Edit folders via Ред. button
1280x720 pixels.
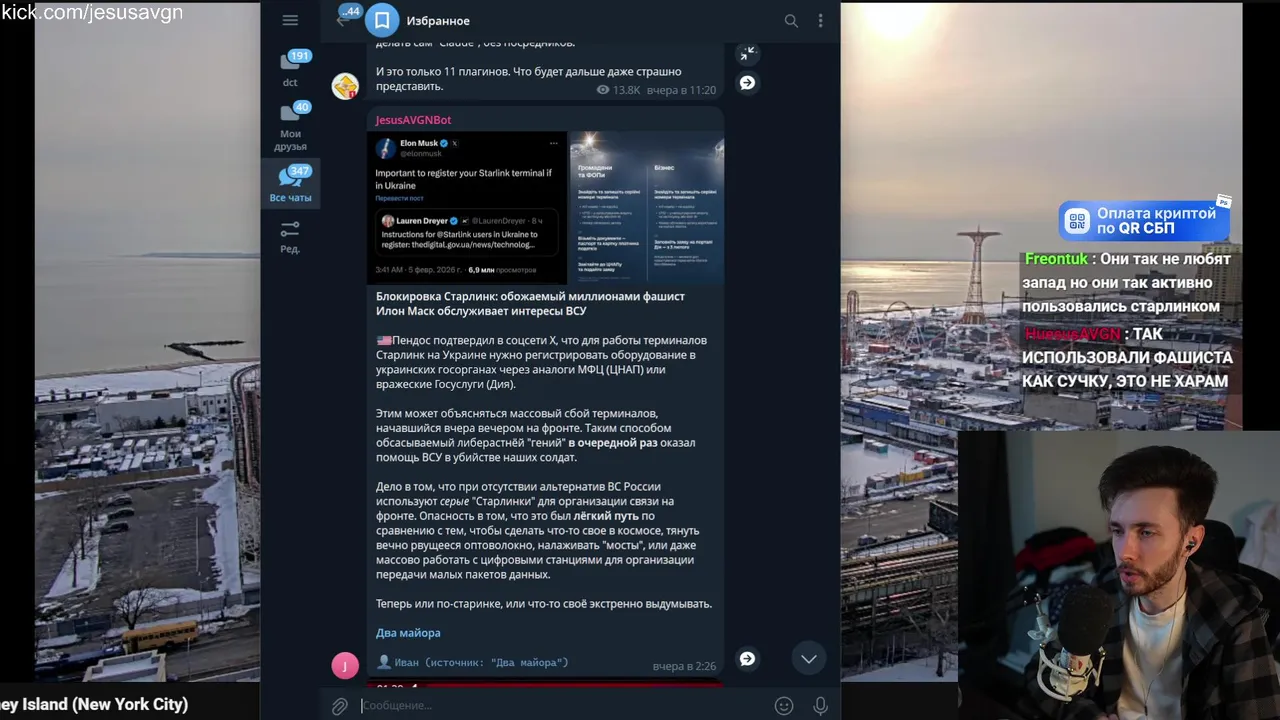tap(290, 237)
